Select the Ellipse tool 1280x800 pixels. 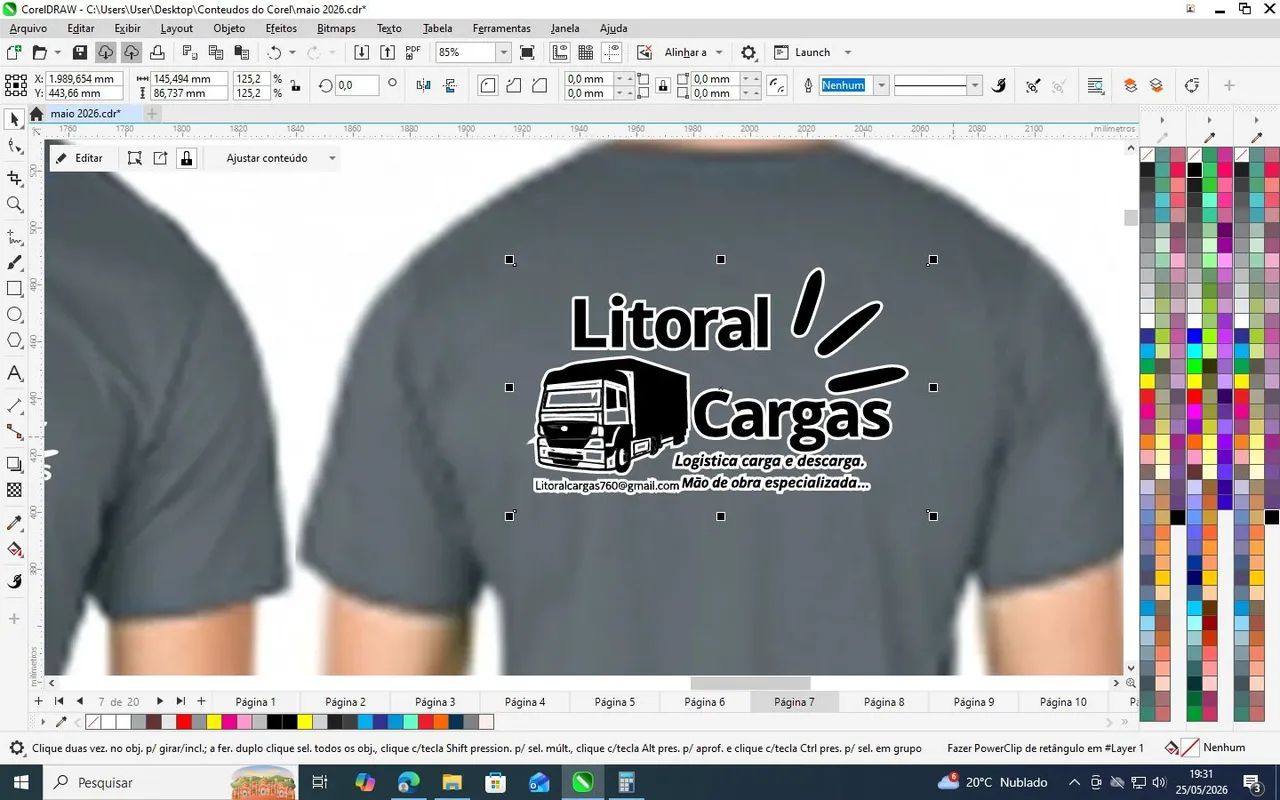[14, 315]
